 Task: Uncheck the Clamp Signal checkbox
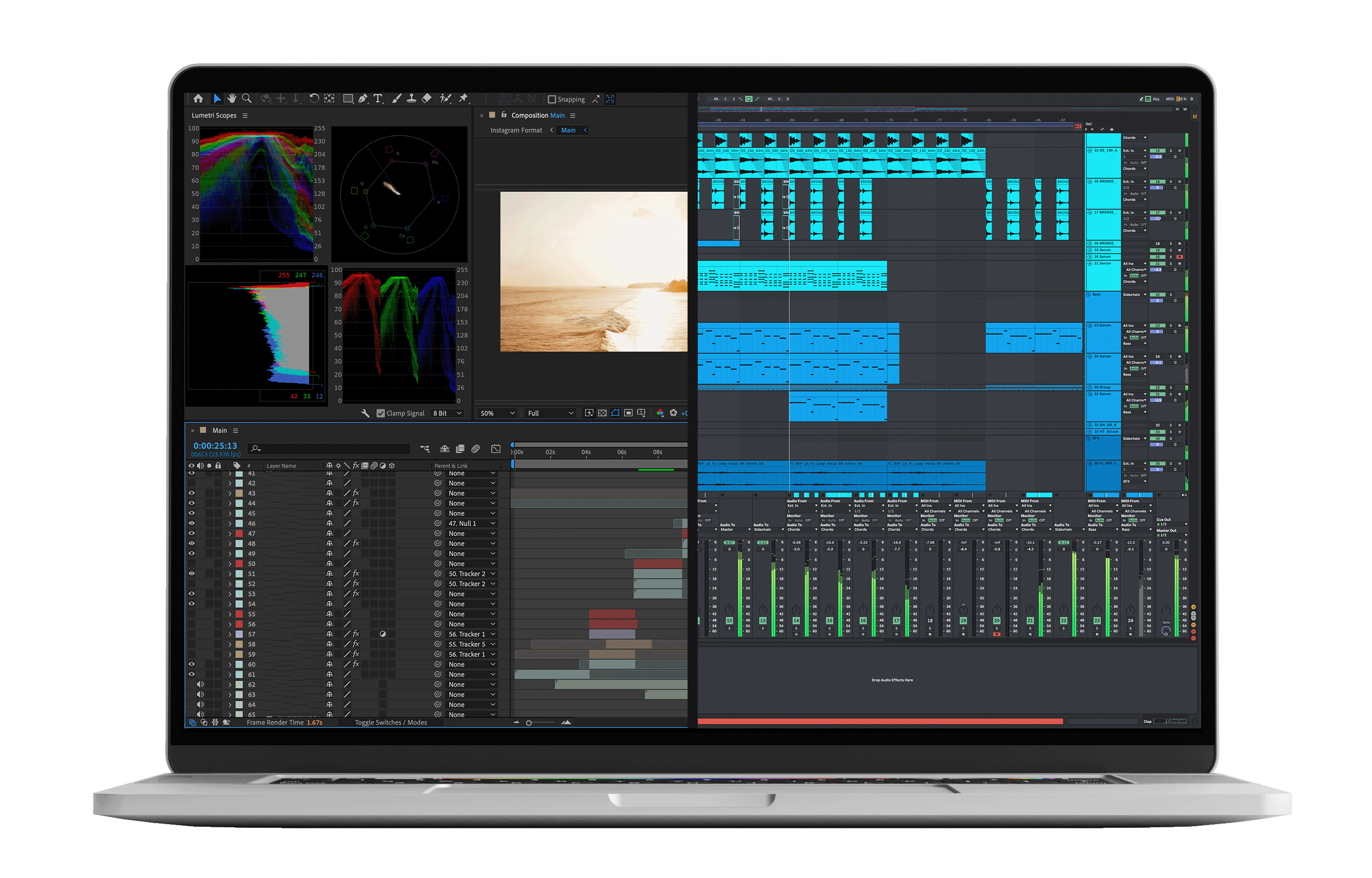click(x=380, y=413)
